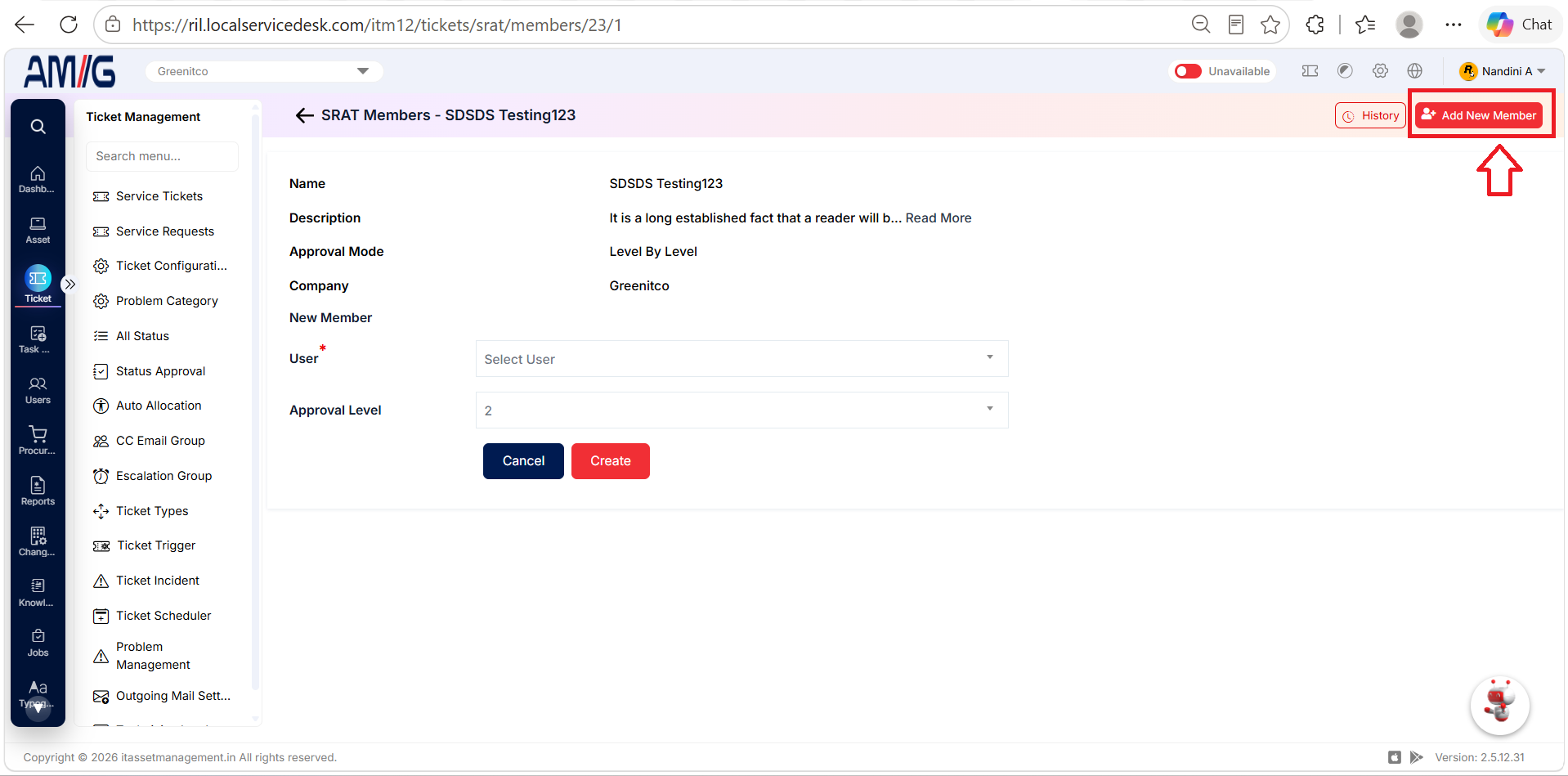Open the Copilot Chat button
This screenshot has height=776, width=1568.
(1520, 25)
